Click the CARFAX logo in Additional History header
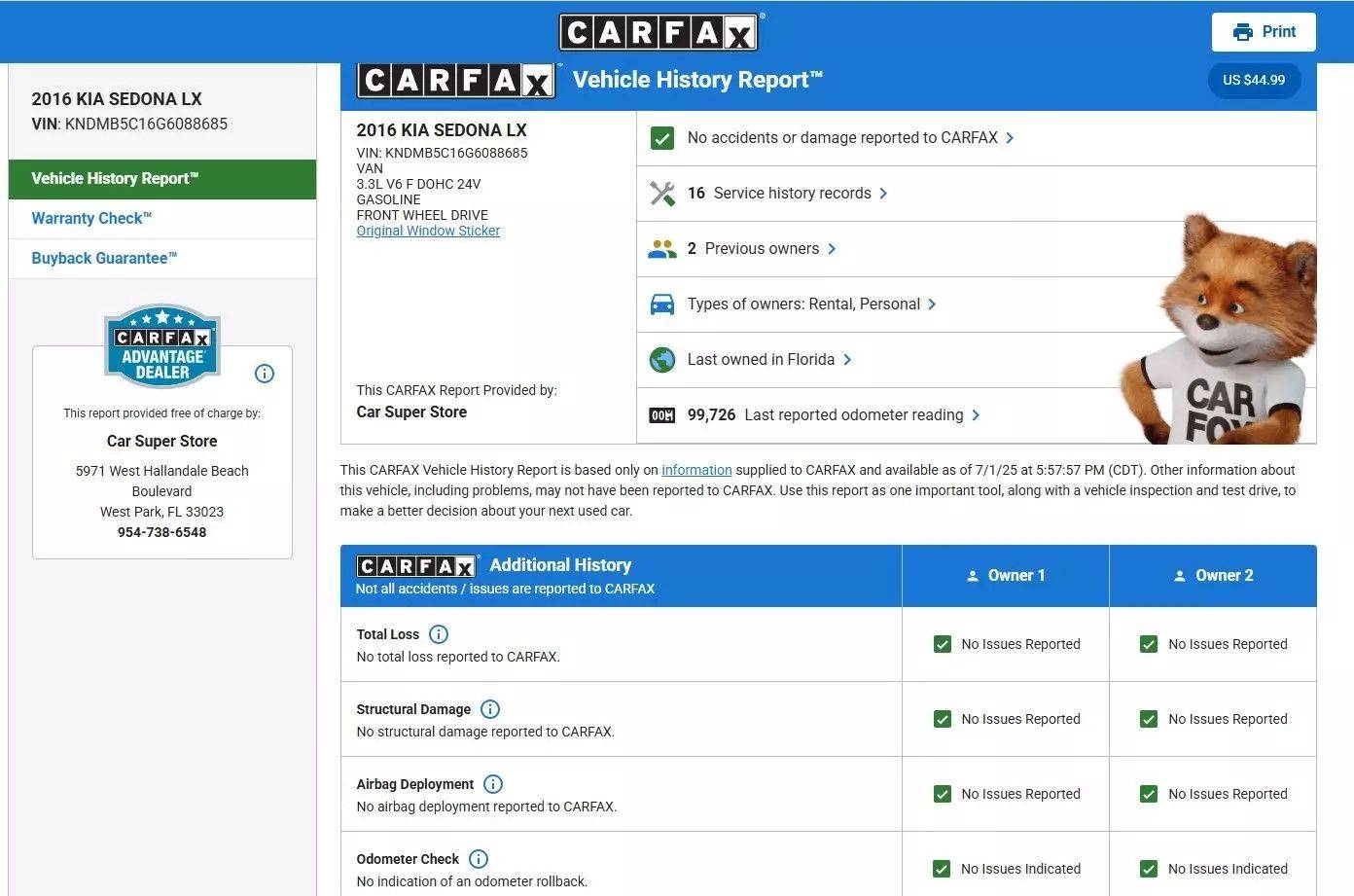This screenshot has height=896, width=1354. [x=417, y=566]
